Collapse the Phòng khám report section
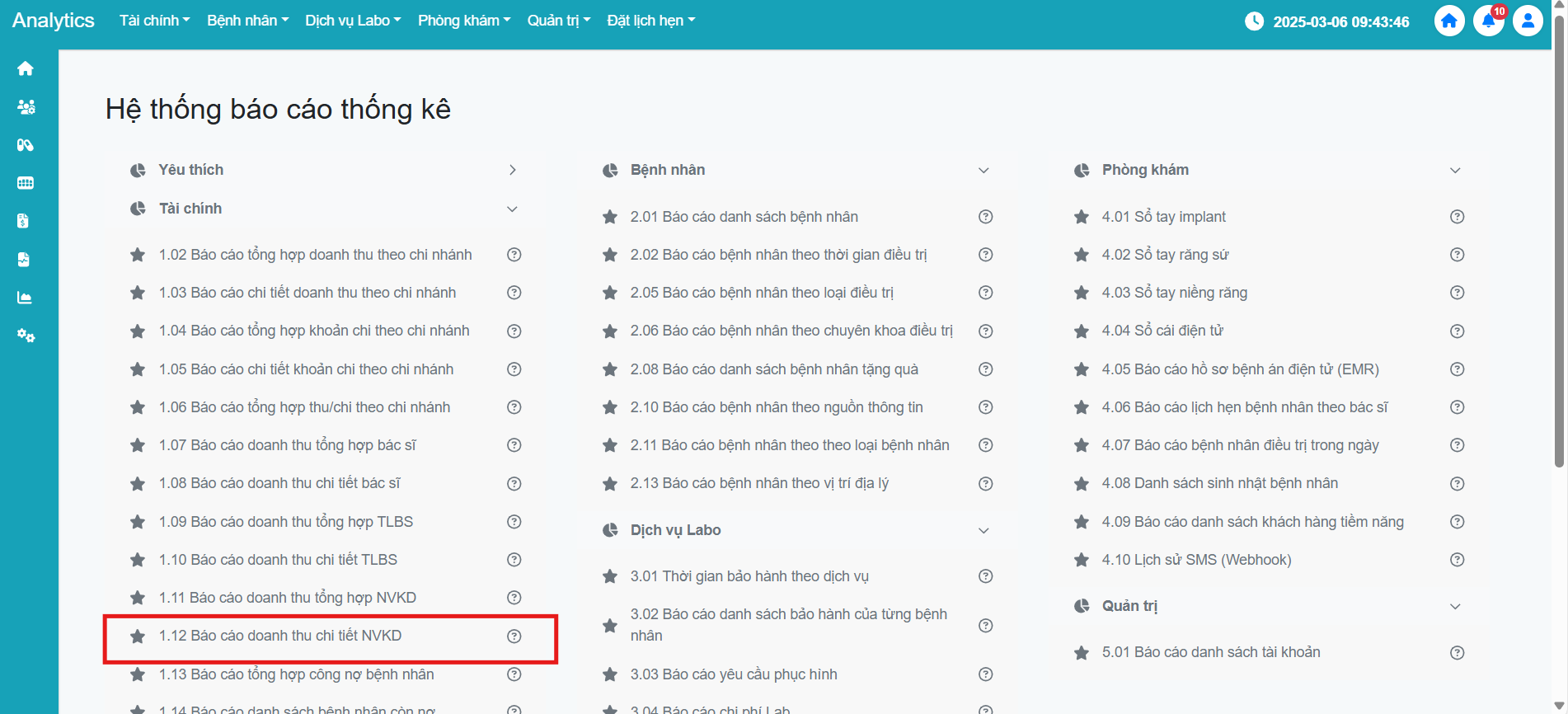This screenshot has width=1568, height=714. [x=1454, y=170]
